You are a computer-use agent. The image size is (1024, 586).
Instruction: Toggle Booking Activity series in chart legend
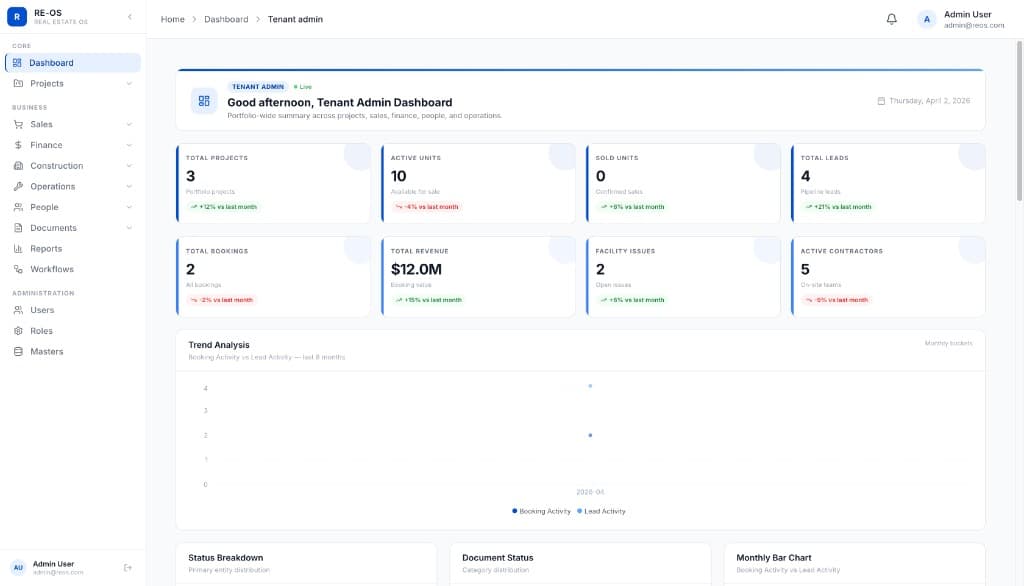point(541,511)
